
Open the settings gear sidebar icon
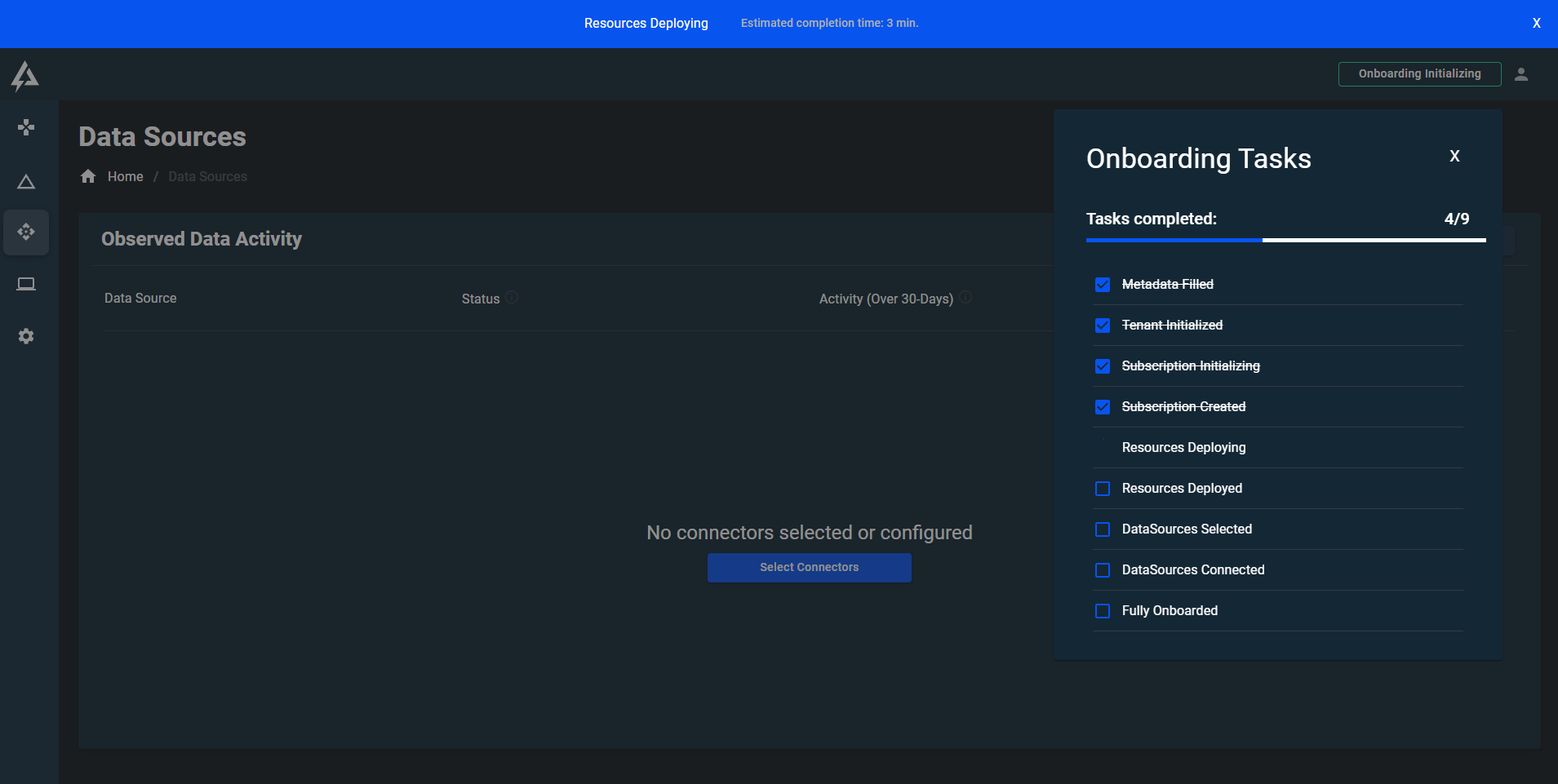tap(26, 336)
